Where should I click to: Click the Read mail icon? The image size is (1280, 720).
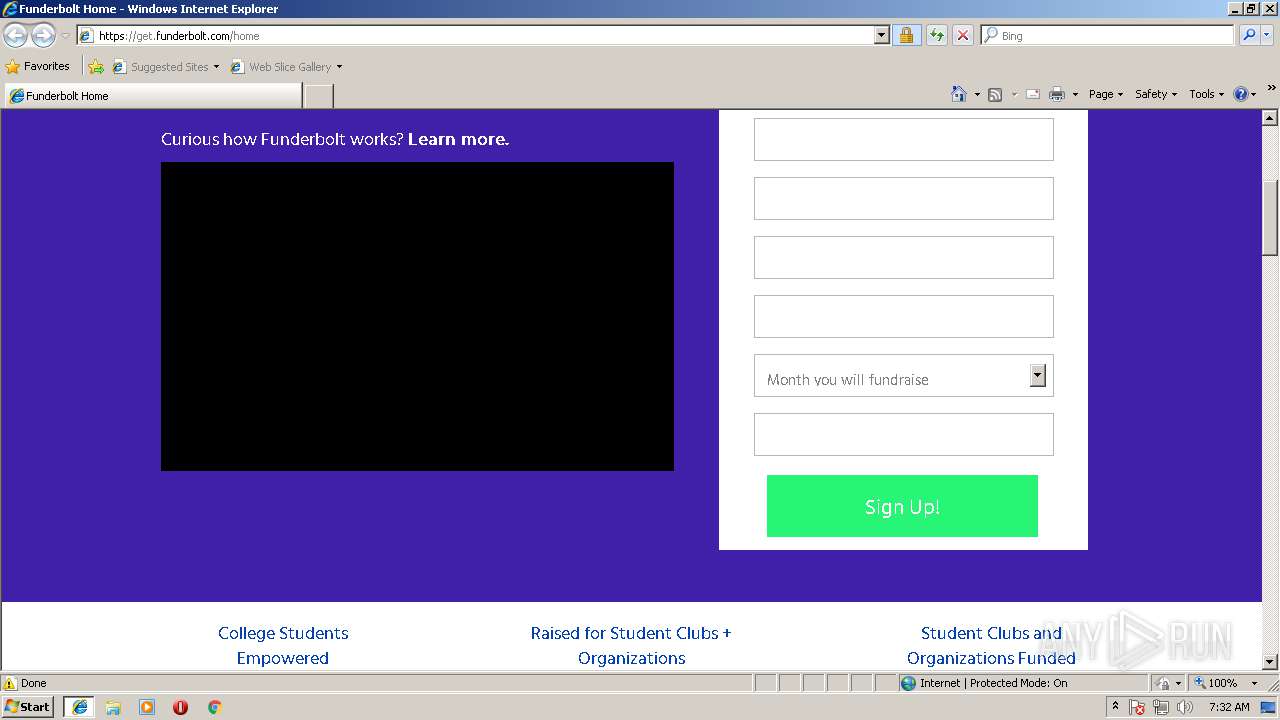[x=1033, y=94]
